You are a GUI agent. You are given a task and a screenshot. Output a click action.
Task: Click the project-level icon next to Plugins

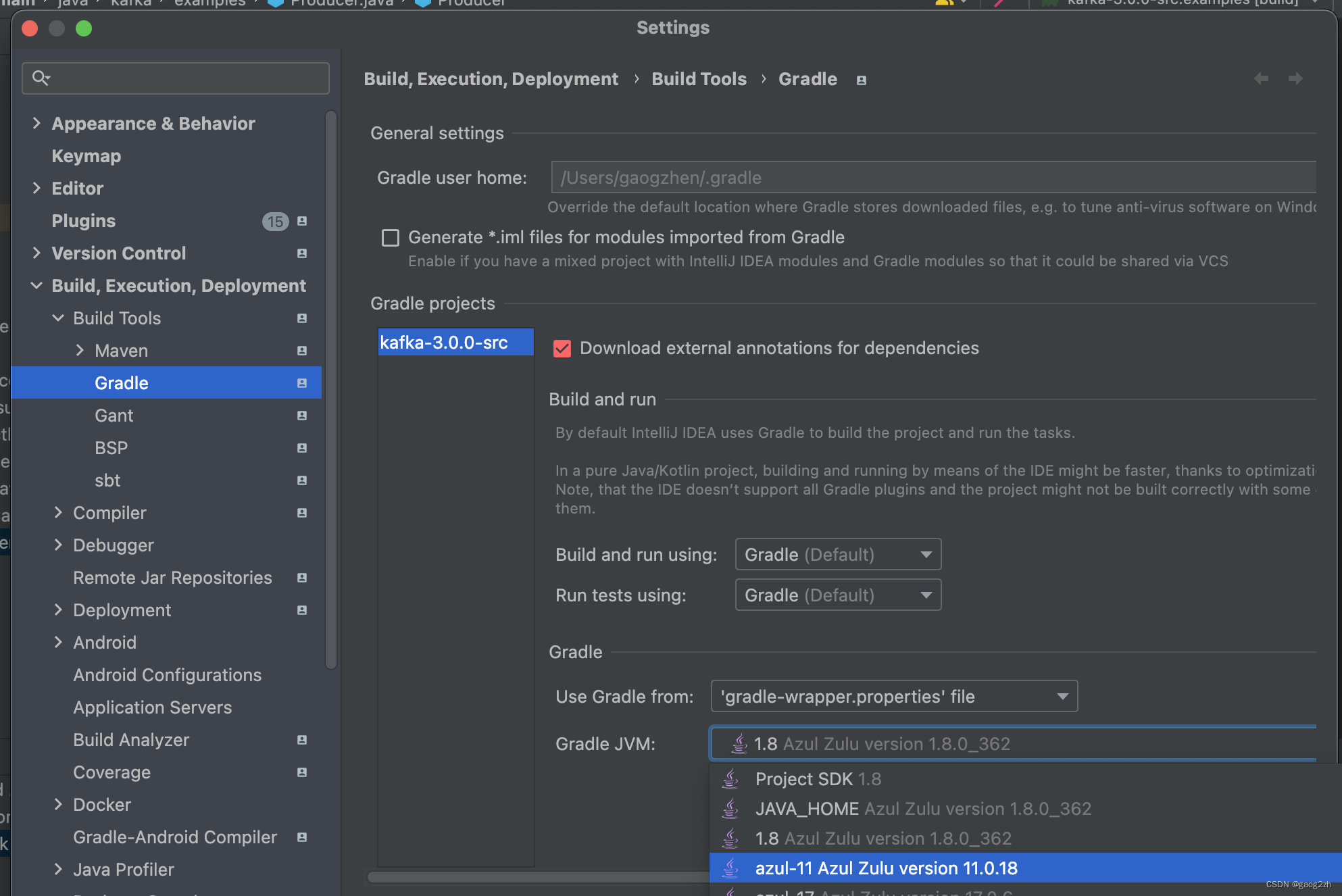tap(302, 221)
